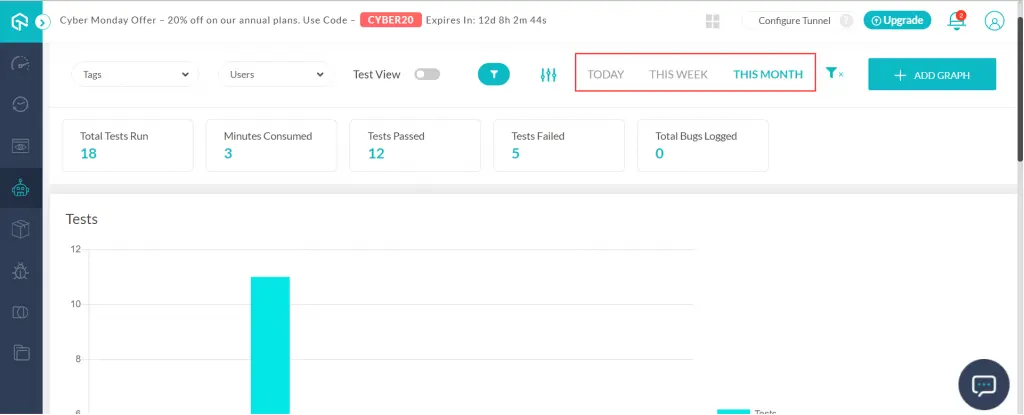The height and width of the screenshot is (415, 1024).
Task: Click the LambdaTest logo in the sidebar
Action: pos(17,20)
